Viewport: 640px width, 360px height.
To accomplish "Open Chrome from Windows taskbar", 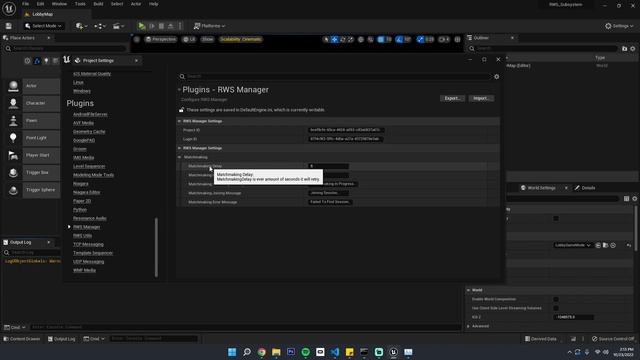I will point(262,352).
